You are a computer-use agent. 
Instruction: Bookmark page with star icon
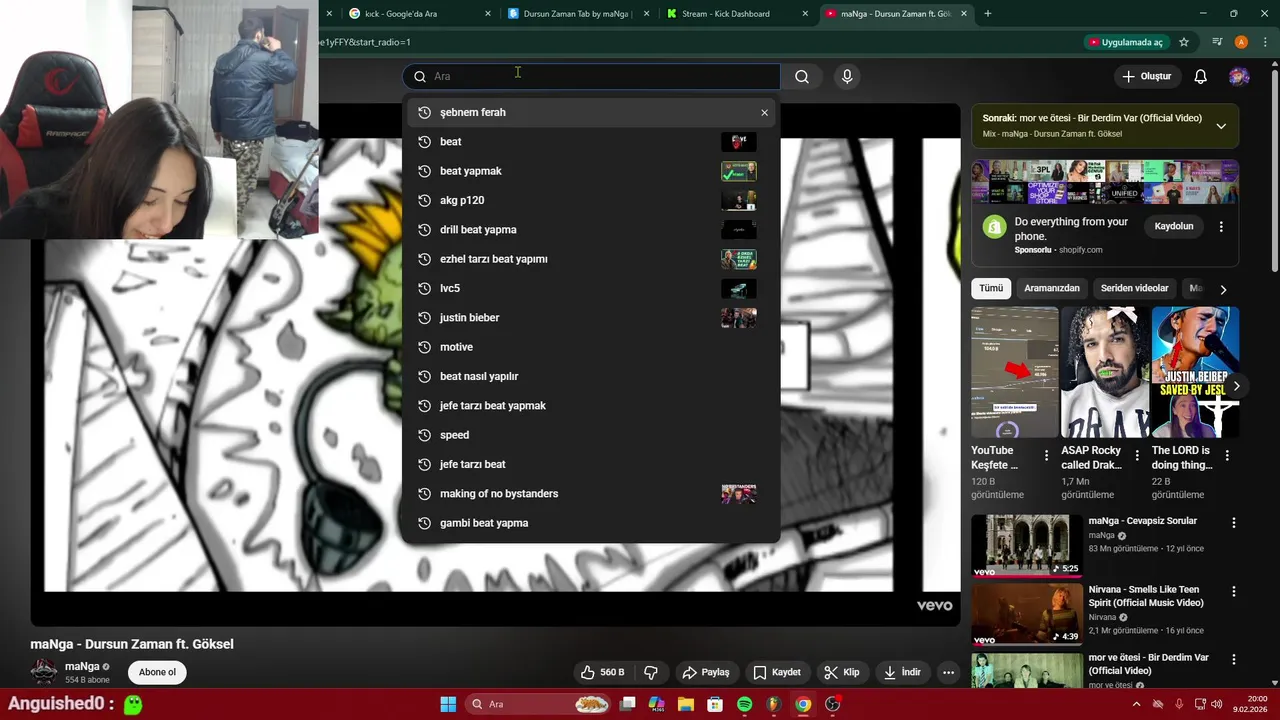point(1184,42)
